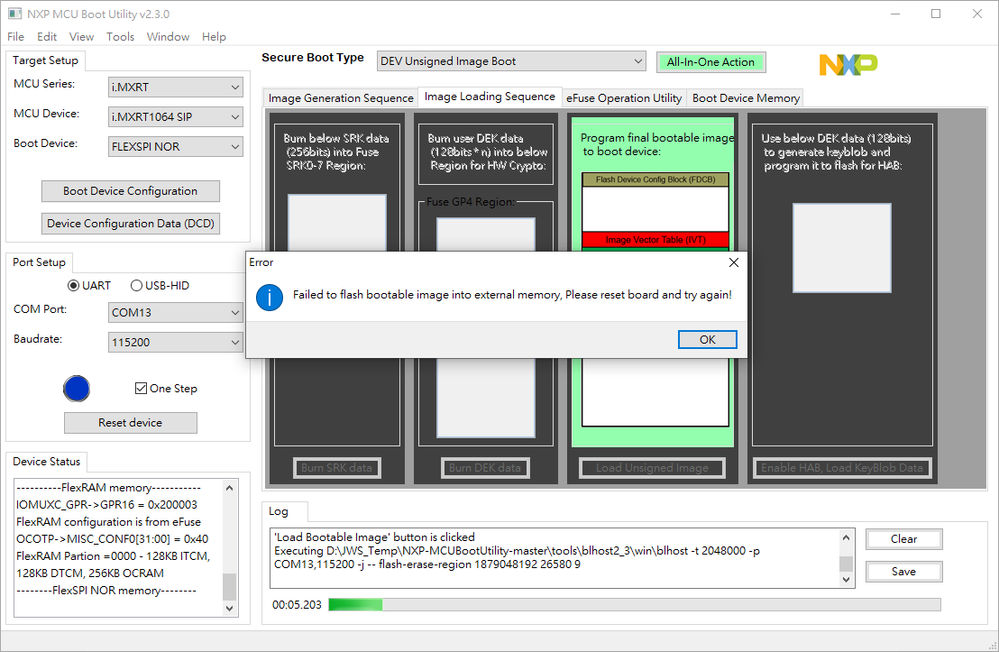Click the Flash Device Config Block (FDCB) bar
999x652 pixels.
coord(655,180)
